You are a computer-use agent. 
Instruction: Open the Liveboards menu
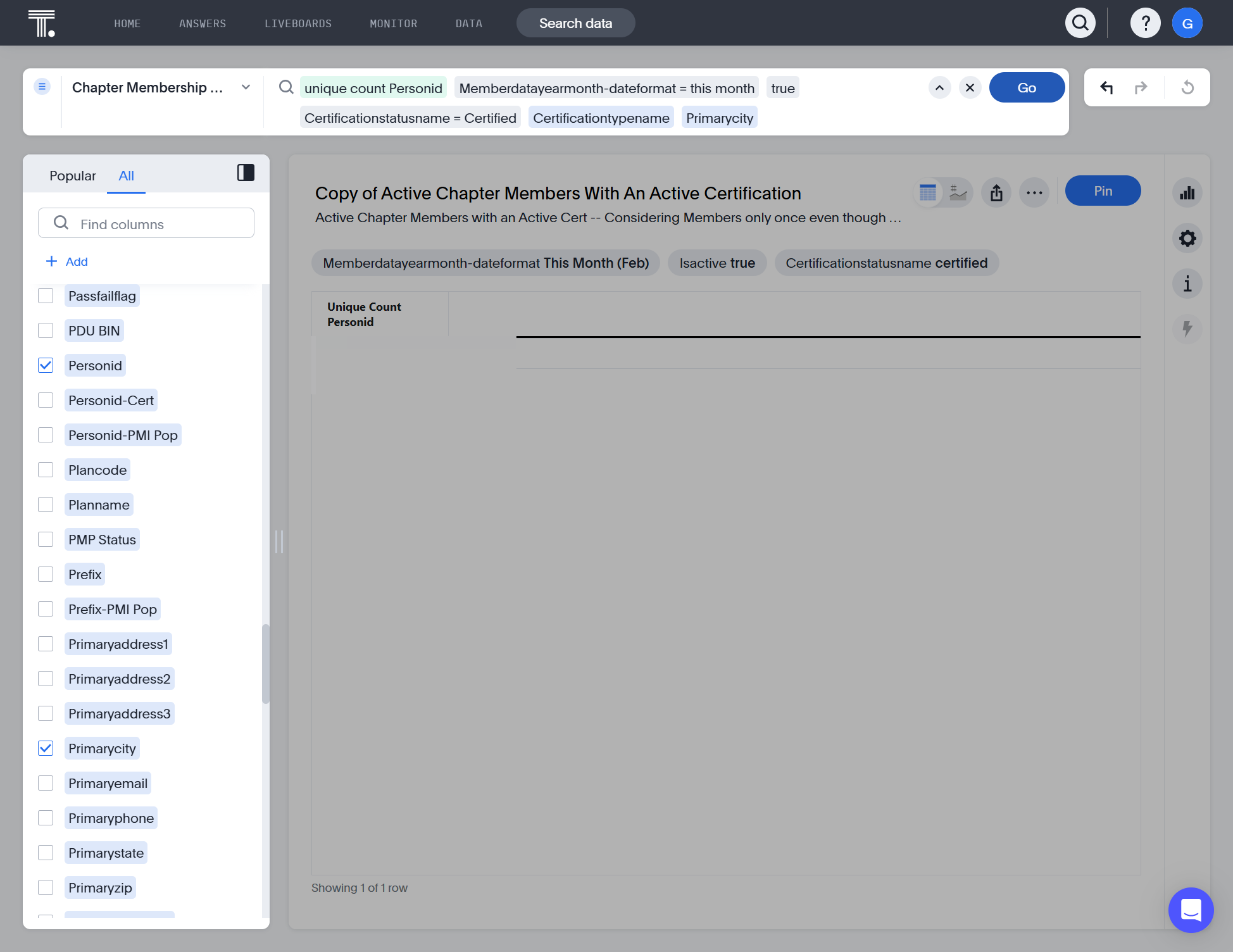pos(298,23)
